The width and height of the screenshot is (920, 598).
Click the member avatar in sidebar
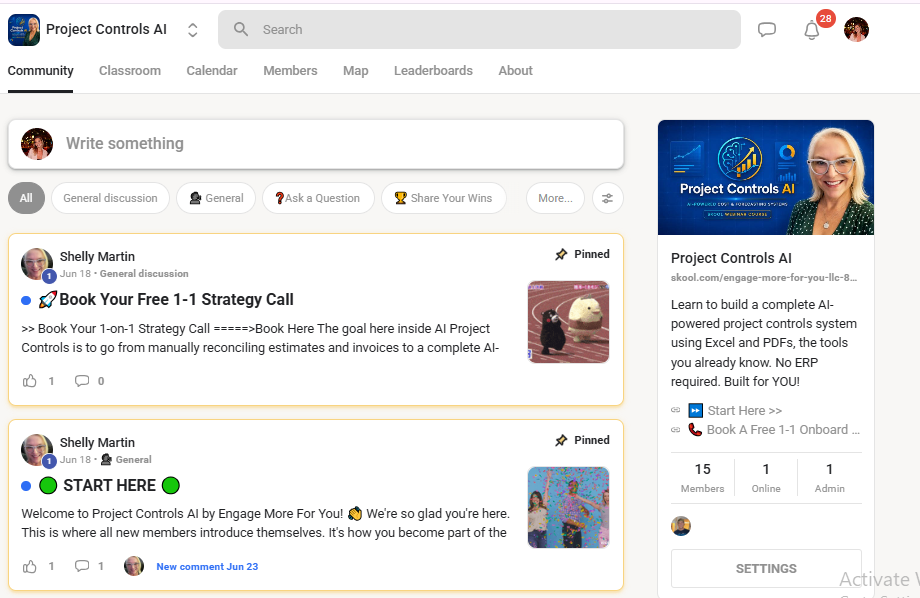coord(681,526)
